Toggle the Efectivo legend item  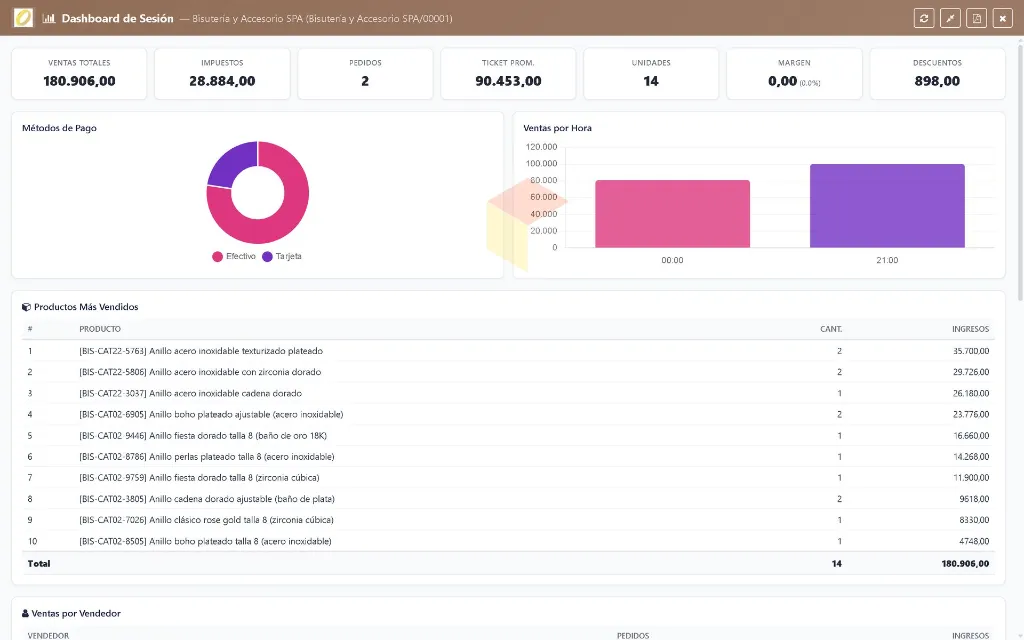coord(234,257)
